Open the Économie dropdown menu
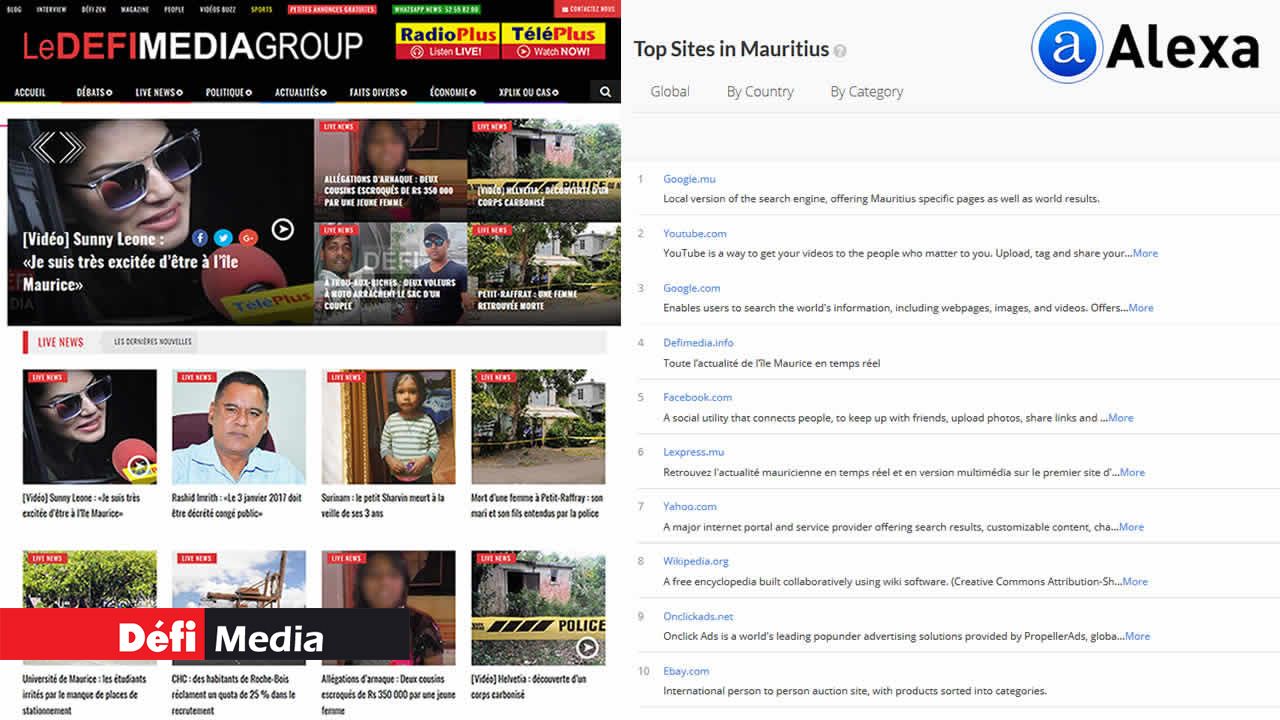 452,92
